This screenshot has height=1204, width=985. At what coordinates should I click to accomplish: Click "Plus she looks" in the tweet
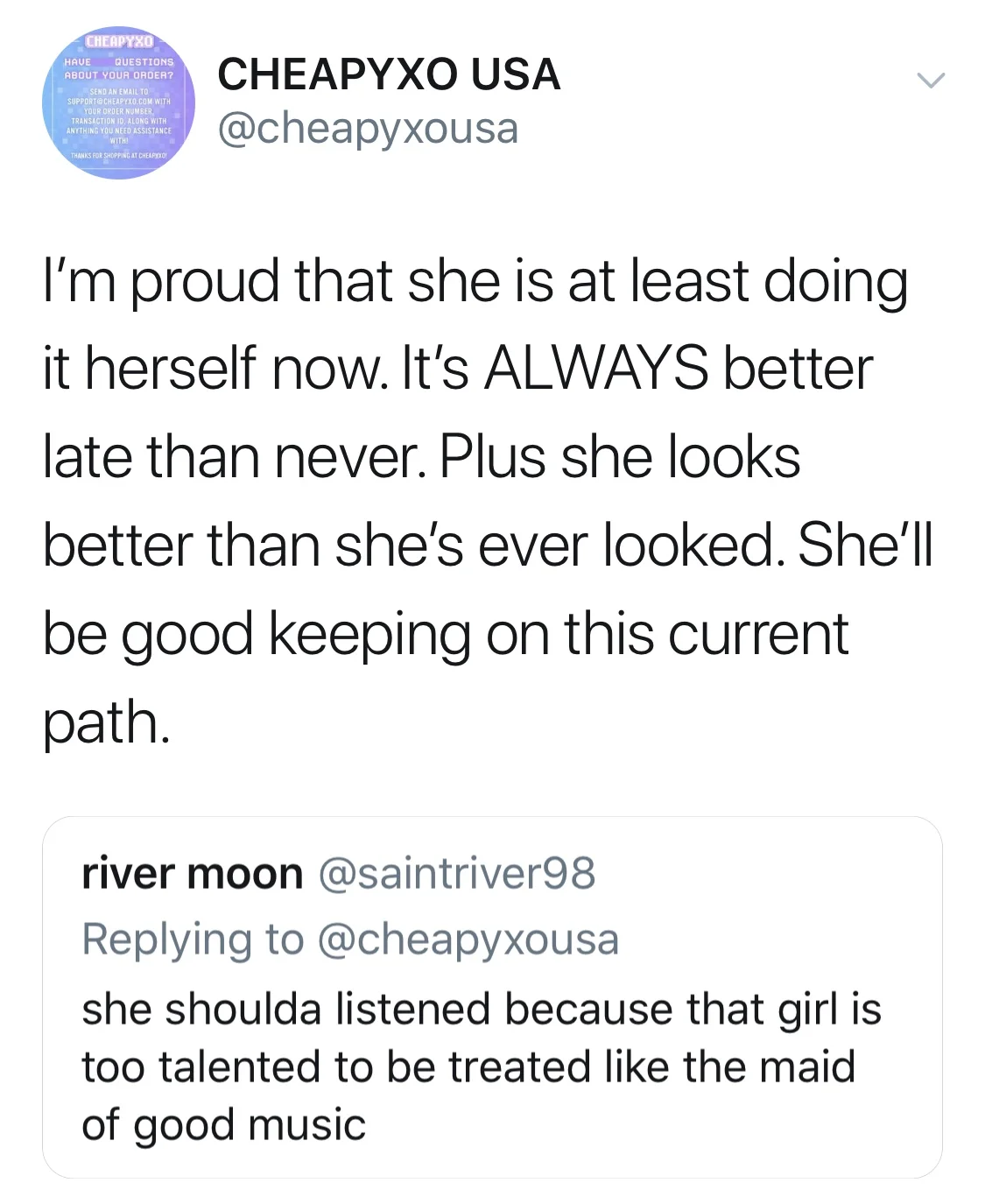click(x=620, y=457)
